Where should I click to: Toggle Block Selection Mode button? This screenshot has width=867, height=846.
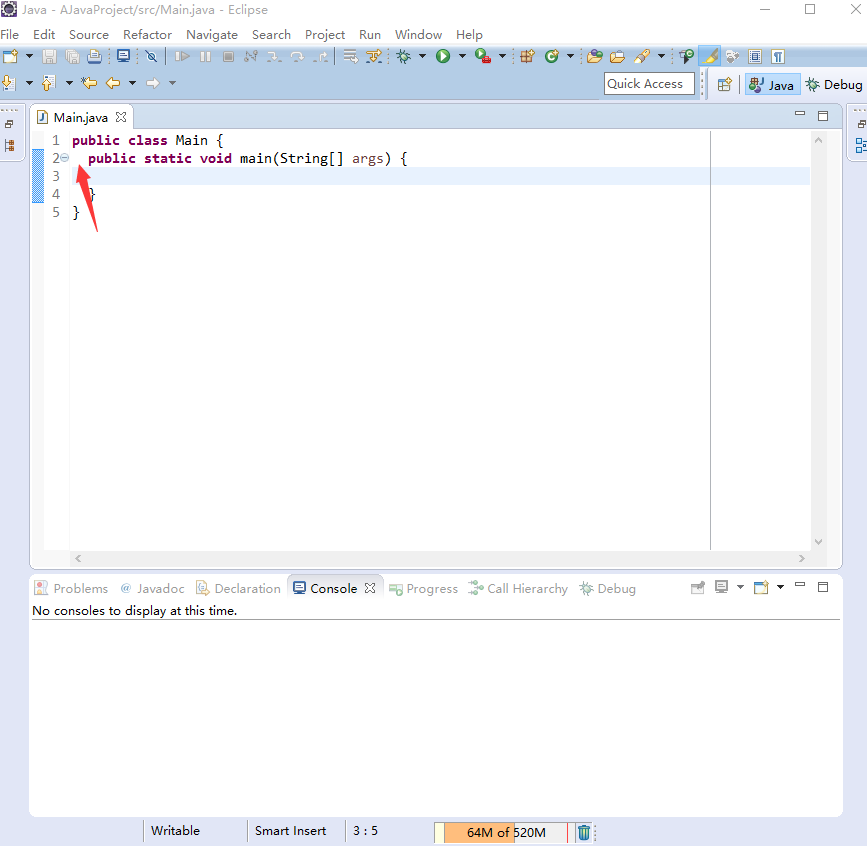[755, 57]
